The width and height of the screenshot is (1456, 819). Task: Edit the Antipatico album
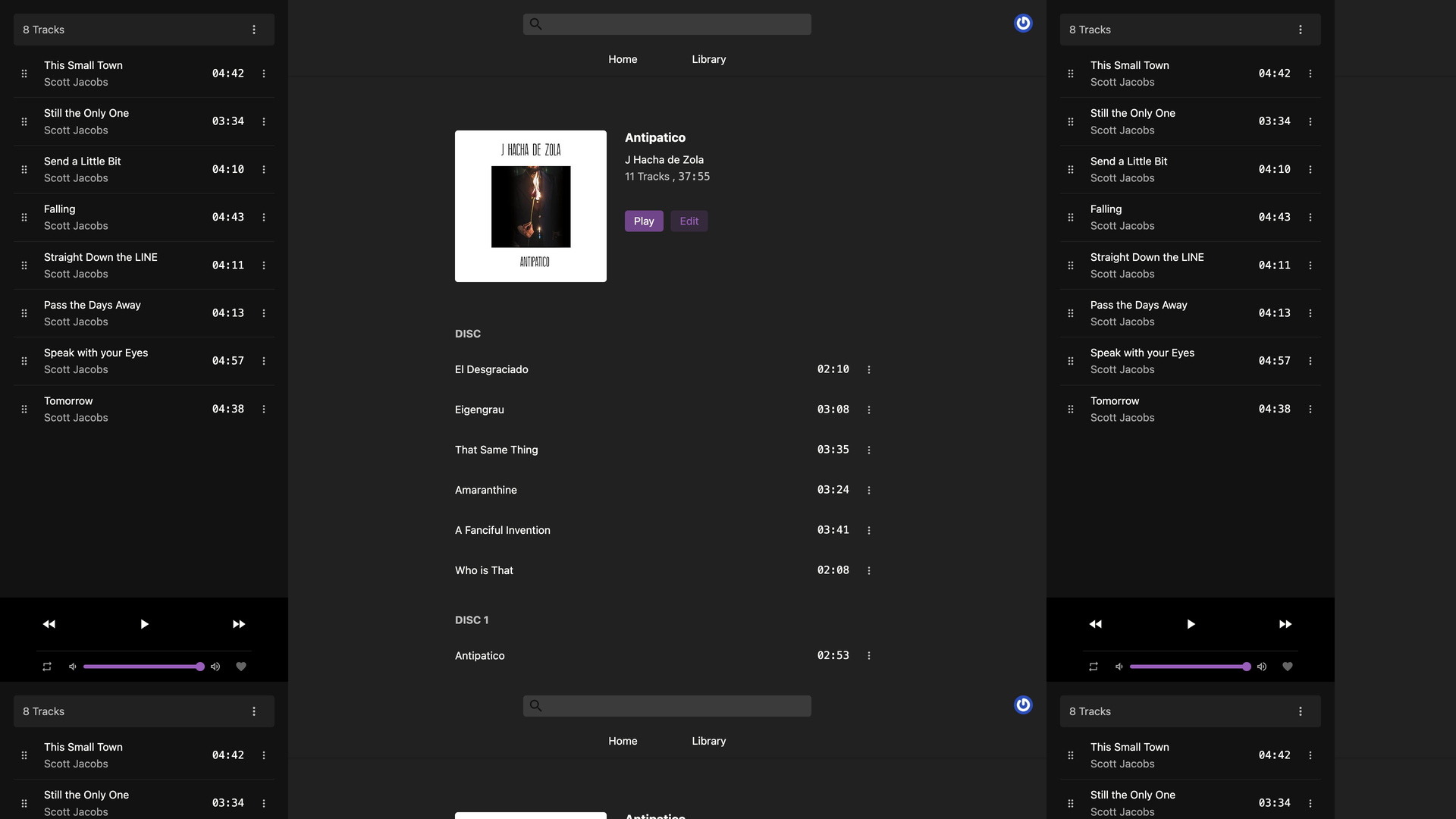tap(689, 221)
